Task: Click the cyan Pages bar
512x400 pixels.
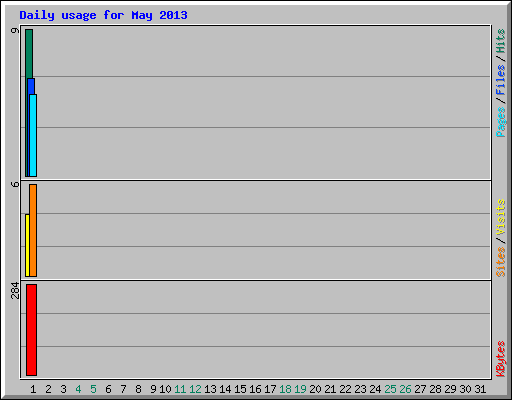Action: coord(33,135)
